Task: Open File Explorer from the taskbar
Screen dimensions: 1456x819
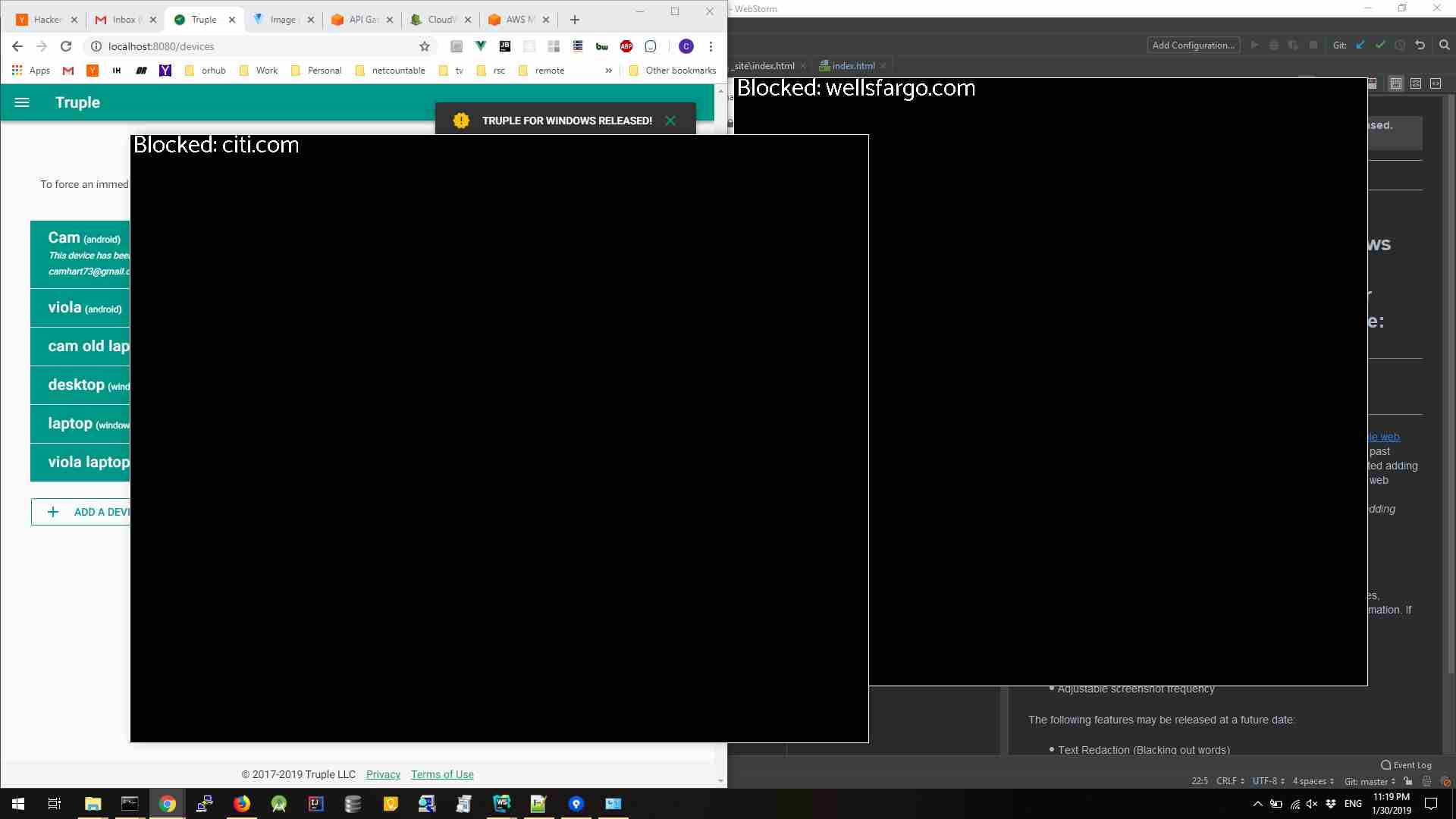Action: click(93, 804)
